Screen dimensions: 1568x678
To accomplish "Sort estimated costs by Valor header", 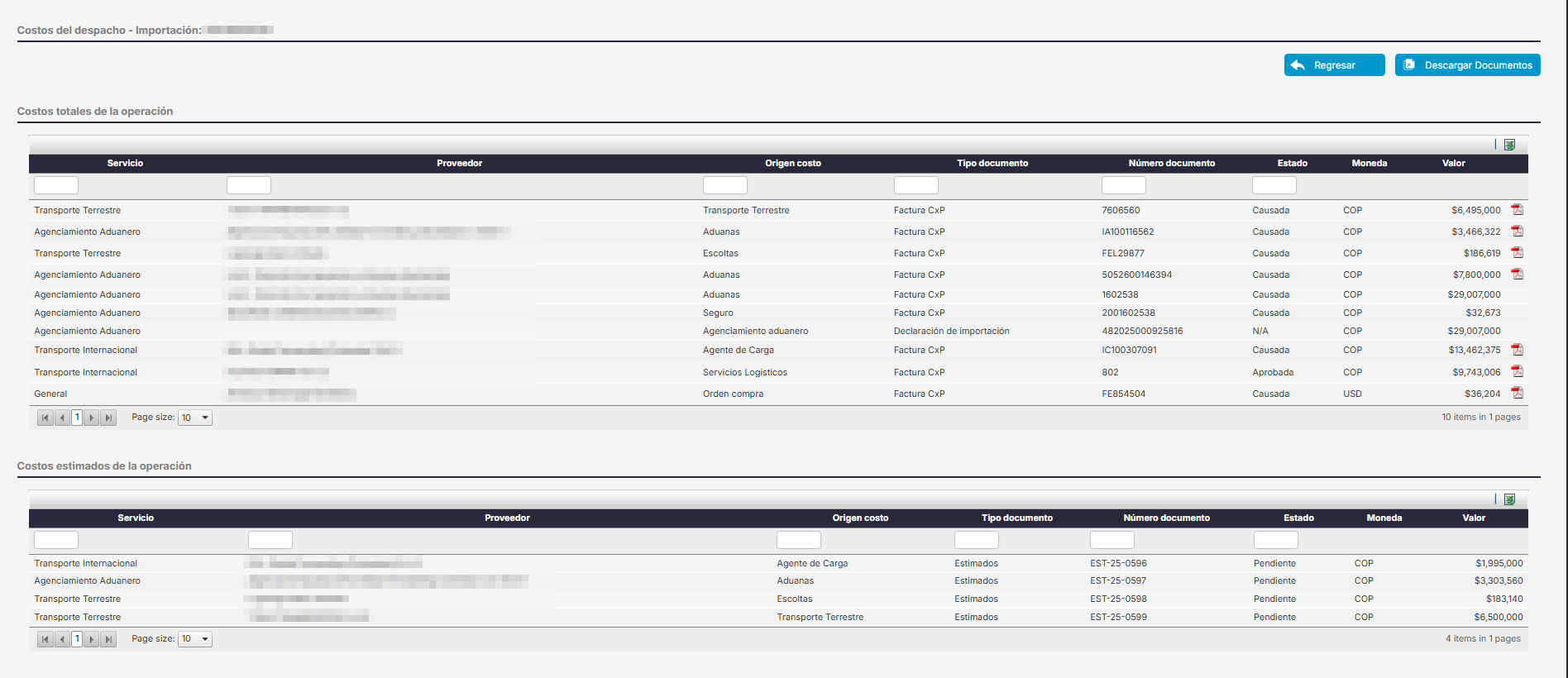I will [1473, 518].
